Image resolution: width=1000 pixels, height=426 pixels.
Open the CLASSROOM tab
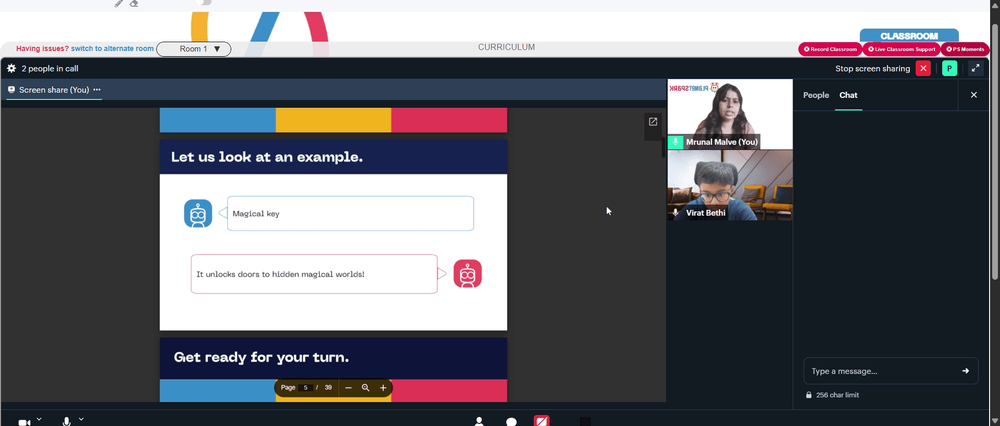click(x=909, y=36)
